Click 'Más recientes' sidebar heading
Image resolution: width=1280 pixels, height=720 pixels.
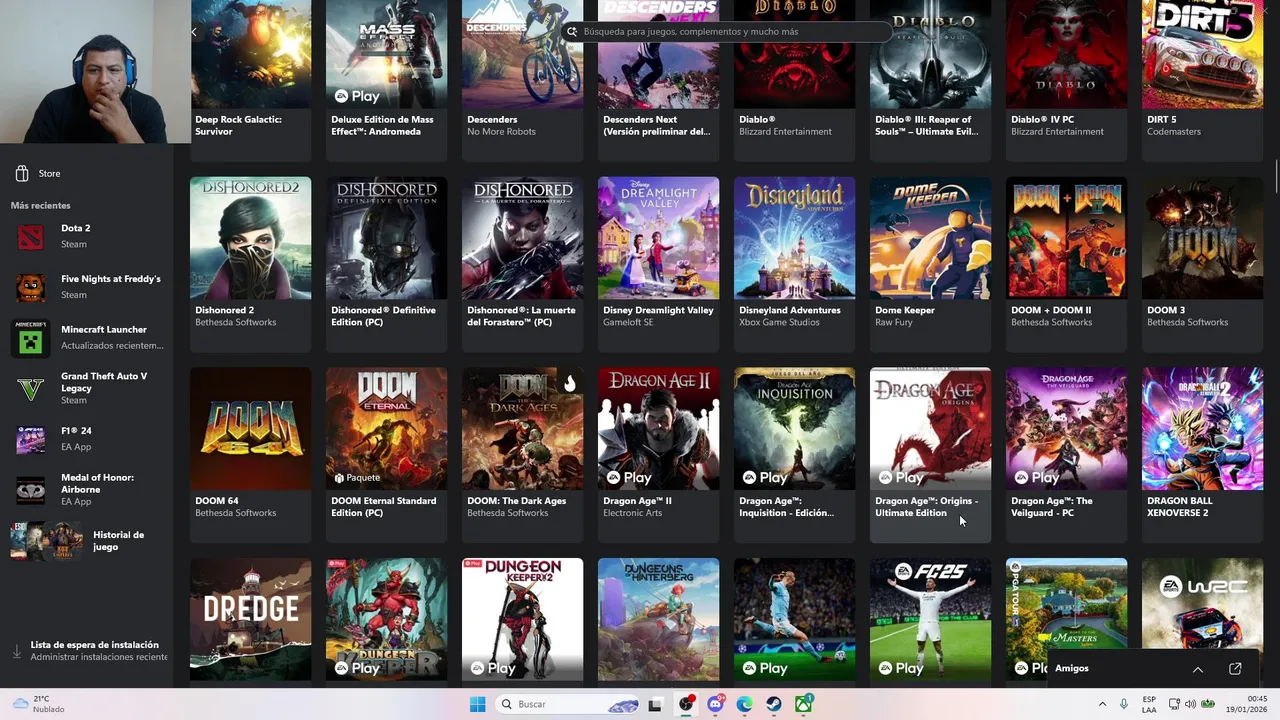(x=41, y=206)
